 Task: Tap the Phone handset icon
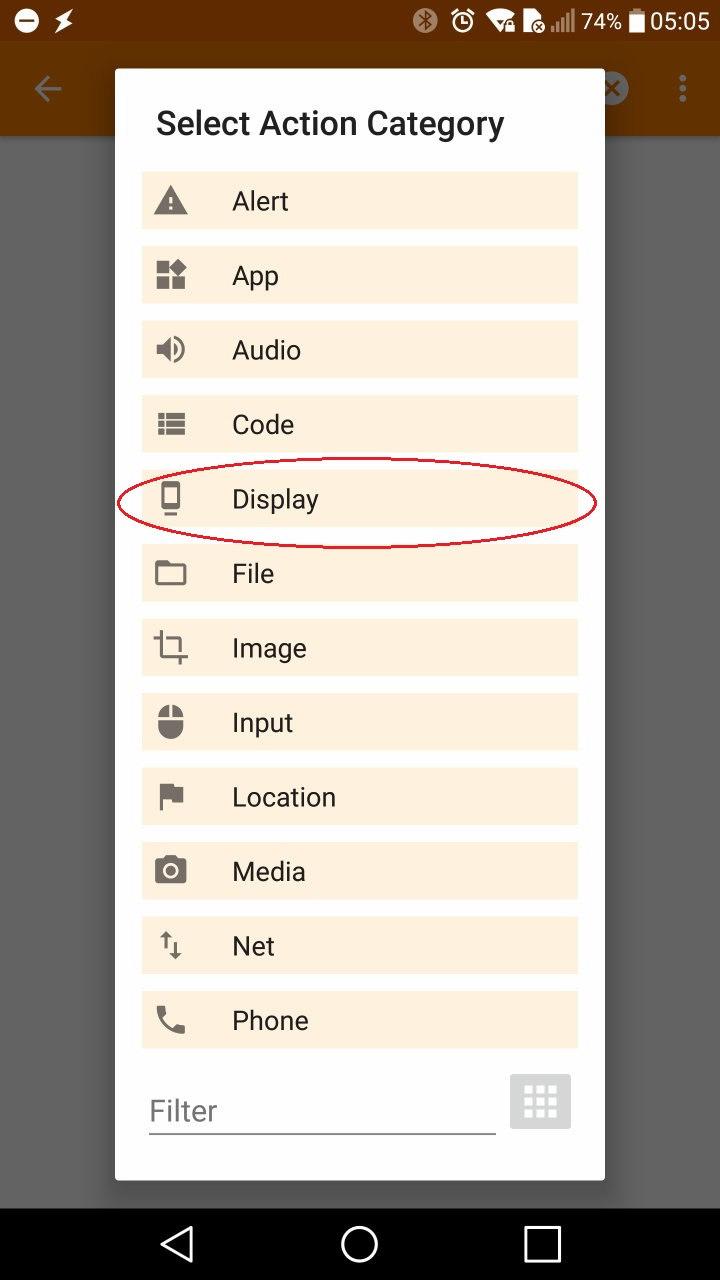[171, 1020]
